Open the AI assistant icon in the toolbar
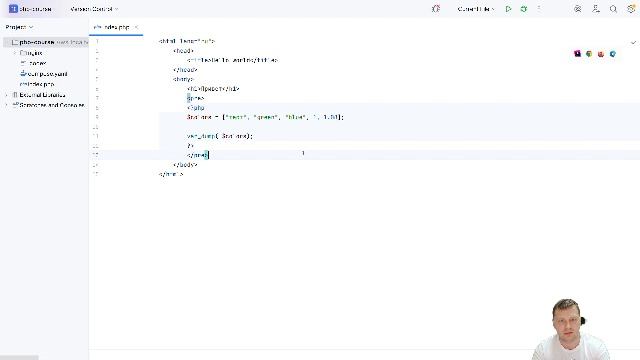 pos(578,9)
